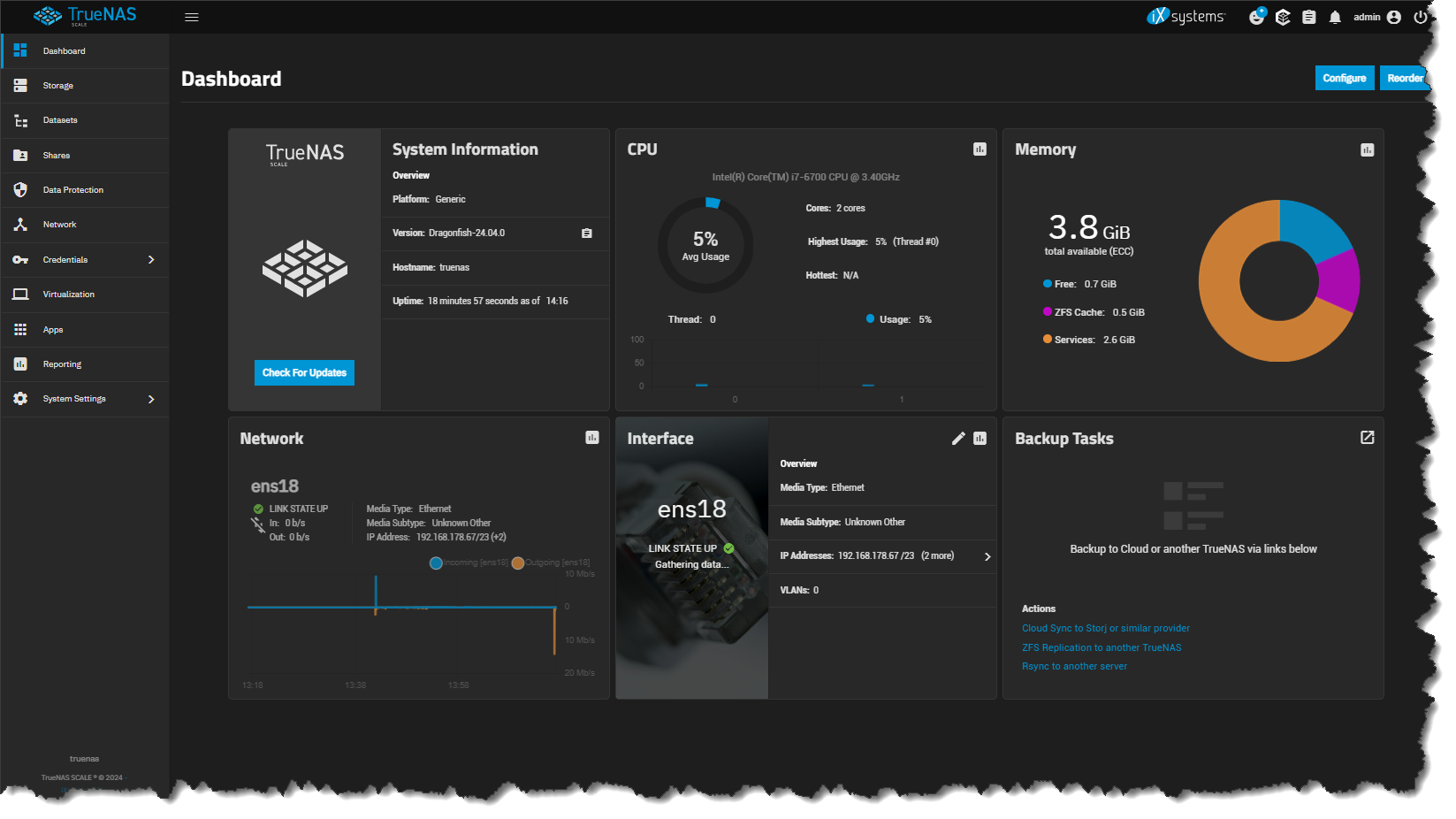Viewport: 1456px width, 819px height.
Task: Open Backup Tasks external link icon
Action: pyautogui.click(x=1367, y=438)
